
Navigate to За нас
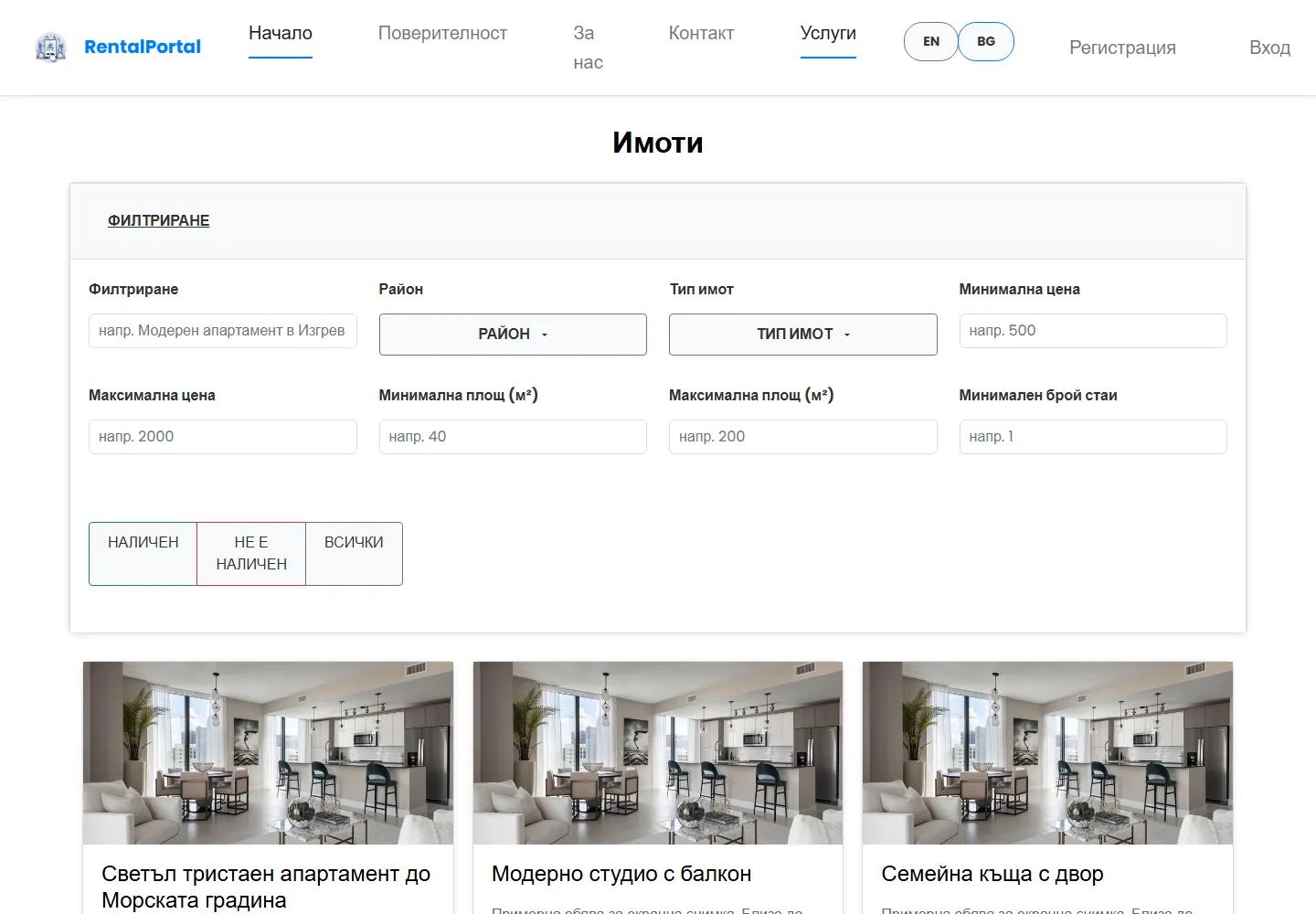pyautogui.click(x=589, y=48)
